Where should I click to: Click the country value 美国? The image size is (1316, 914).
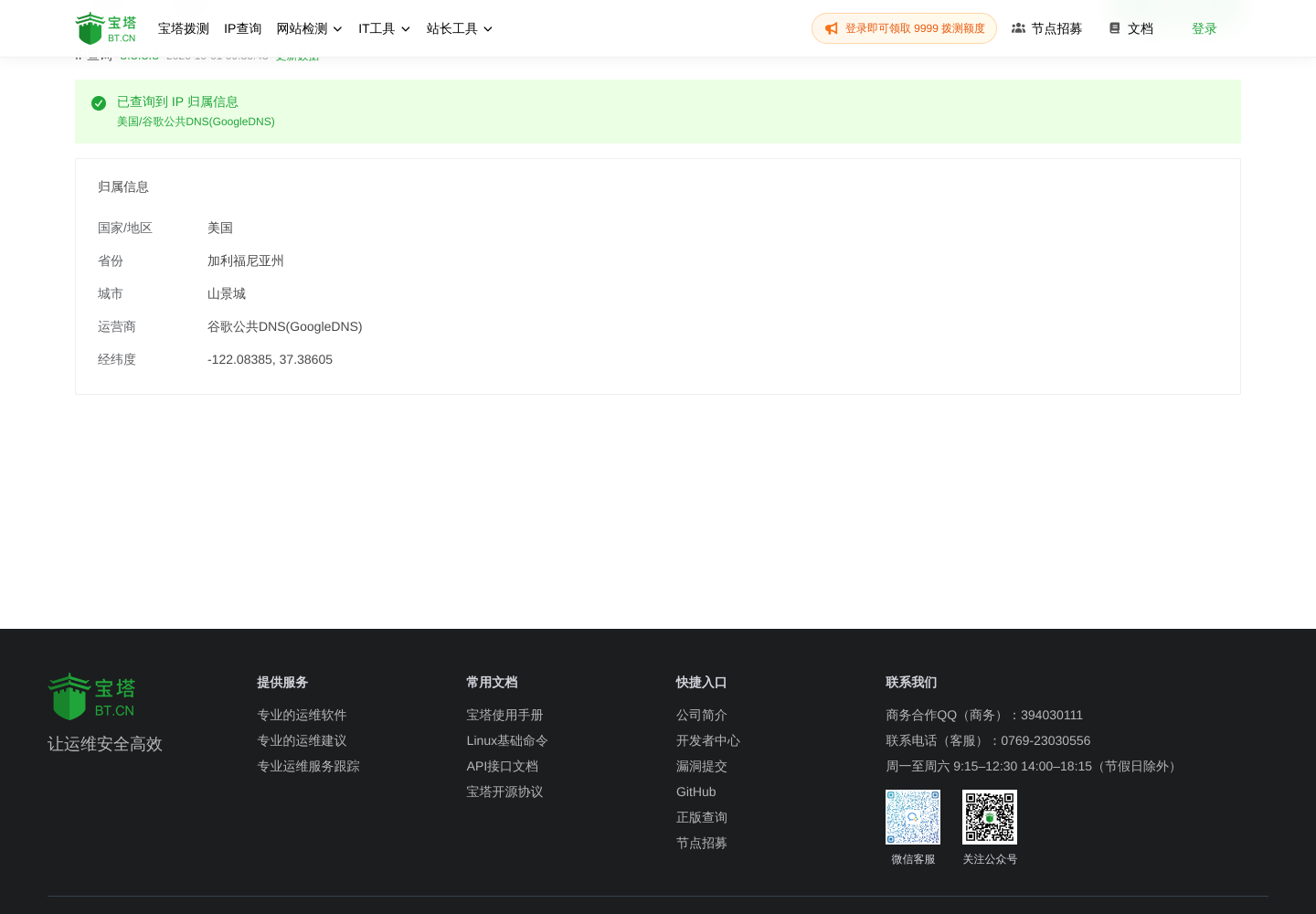click(x=220, y=228)
